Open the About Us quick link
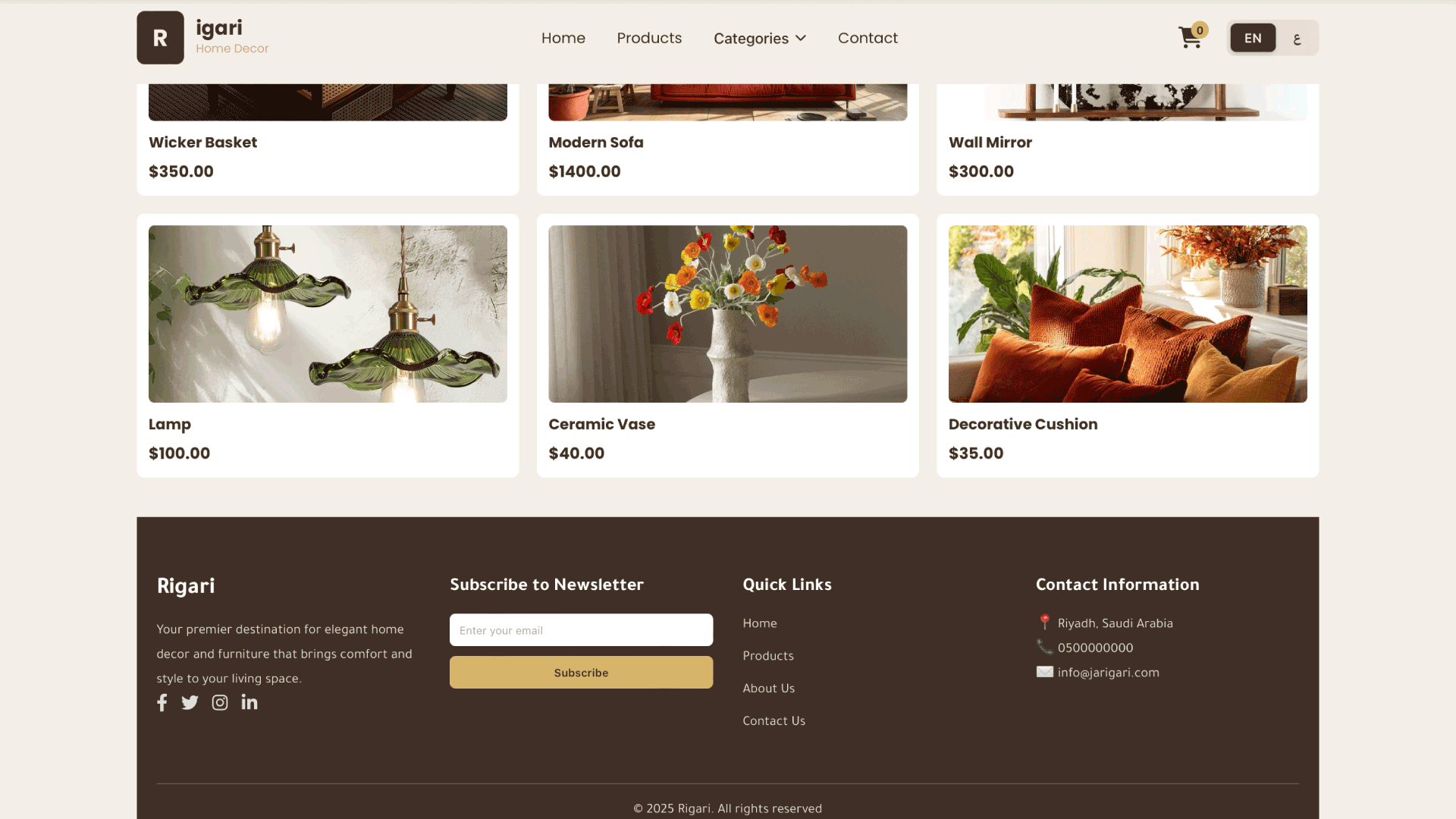 pos(768,688)
